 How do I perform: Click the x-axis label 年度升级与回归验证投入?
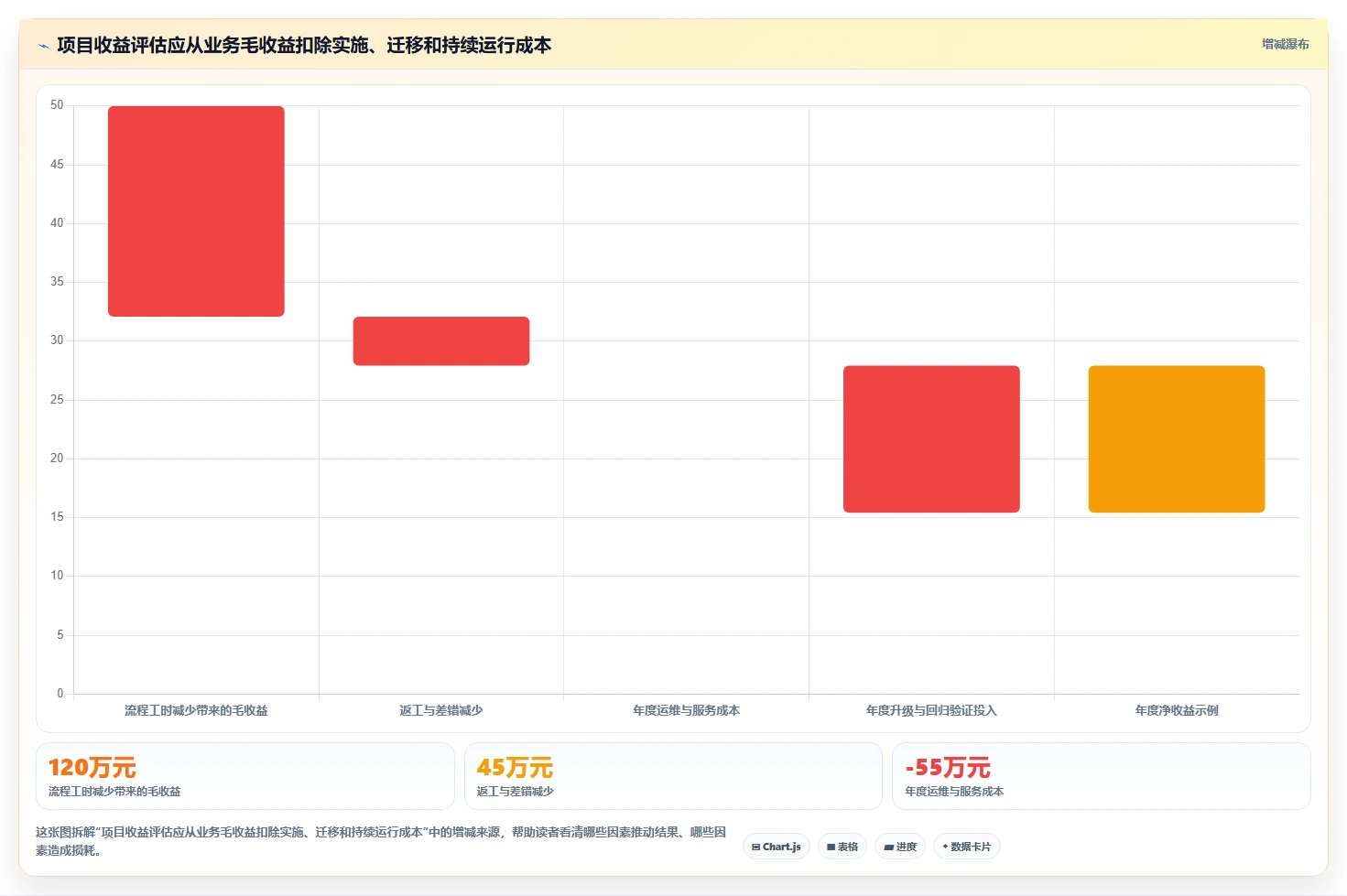pyautogui.click(x=931, y=710)
